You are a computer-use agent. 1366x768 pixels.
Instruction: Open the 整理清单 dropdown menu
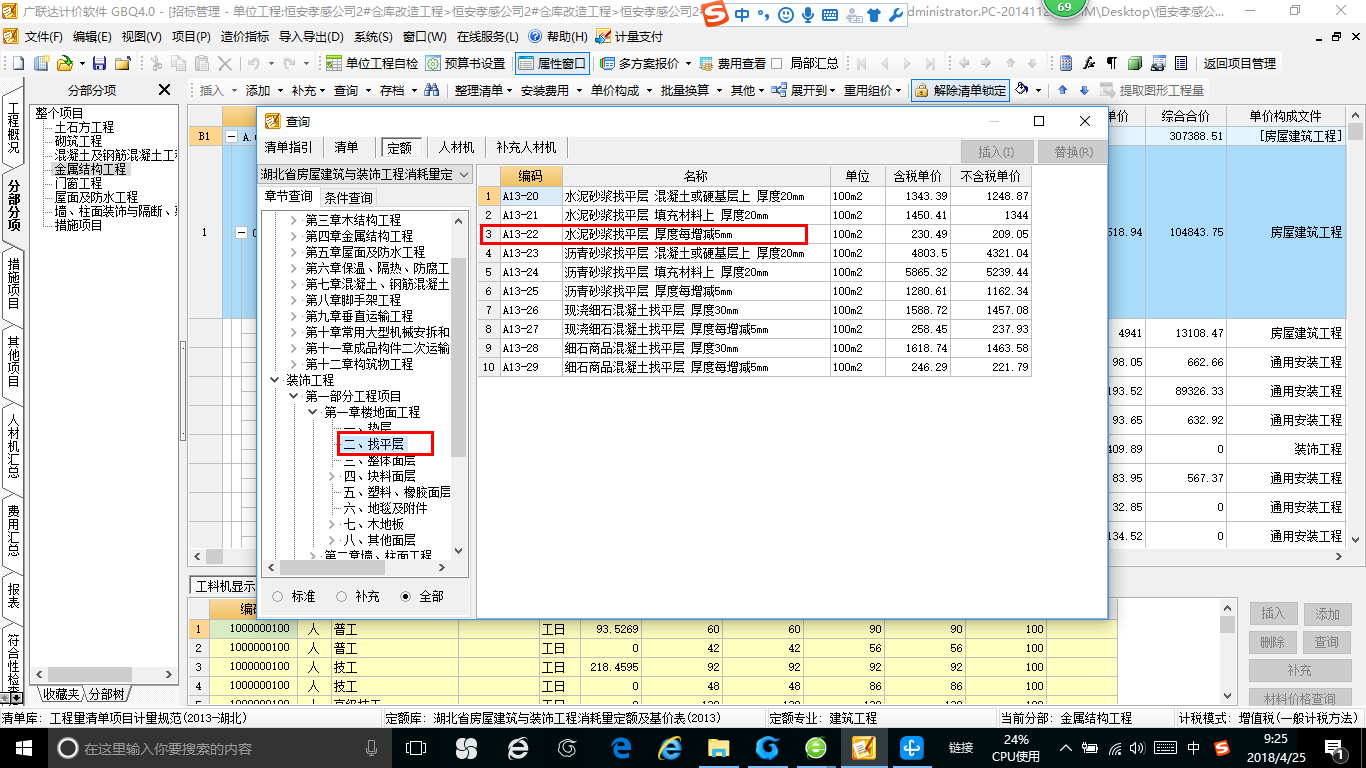click(483, 90)
